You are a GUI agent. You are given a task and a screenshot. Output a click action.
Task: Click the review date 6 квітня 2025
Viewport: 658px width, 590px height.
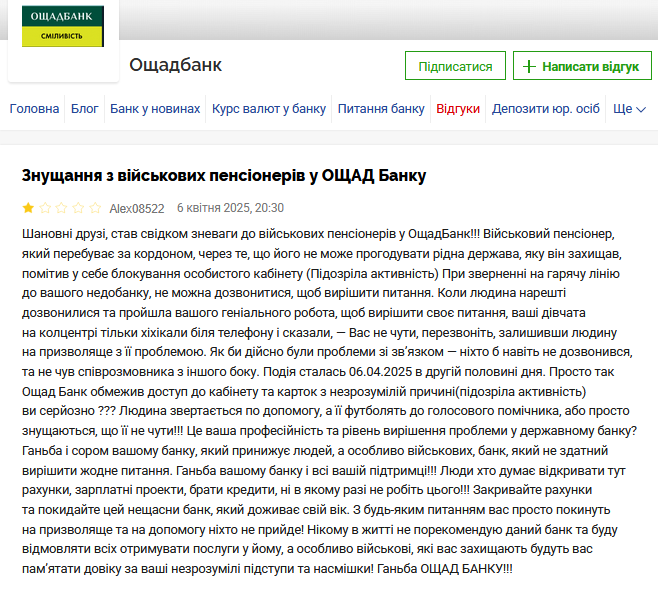230,208
